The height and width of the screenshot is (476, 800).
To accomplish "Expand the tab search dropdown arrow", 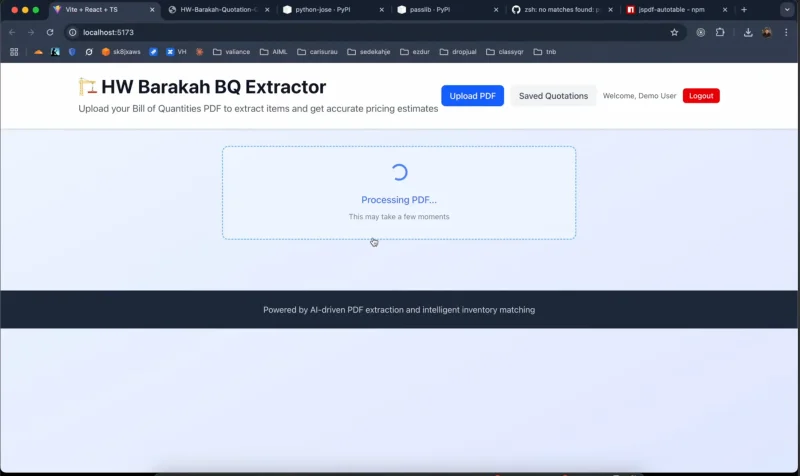I will (x=786, y=9).
